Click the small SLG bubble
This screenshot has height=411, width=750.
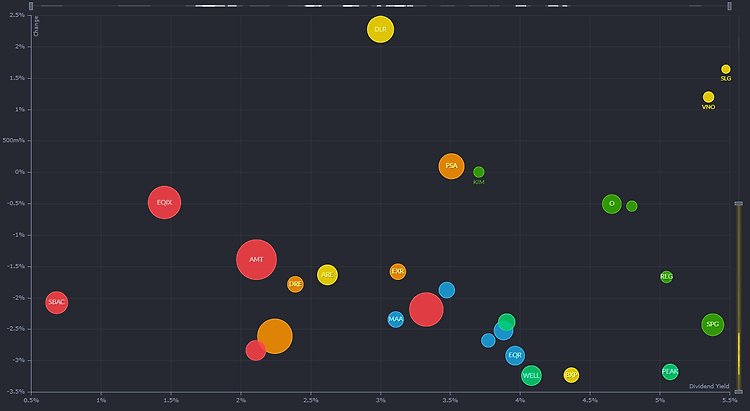[x=726, y=69]
